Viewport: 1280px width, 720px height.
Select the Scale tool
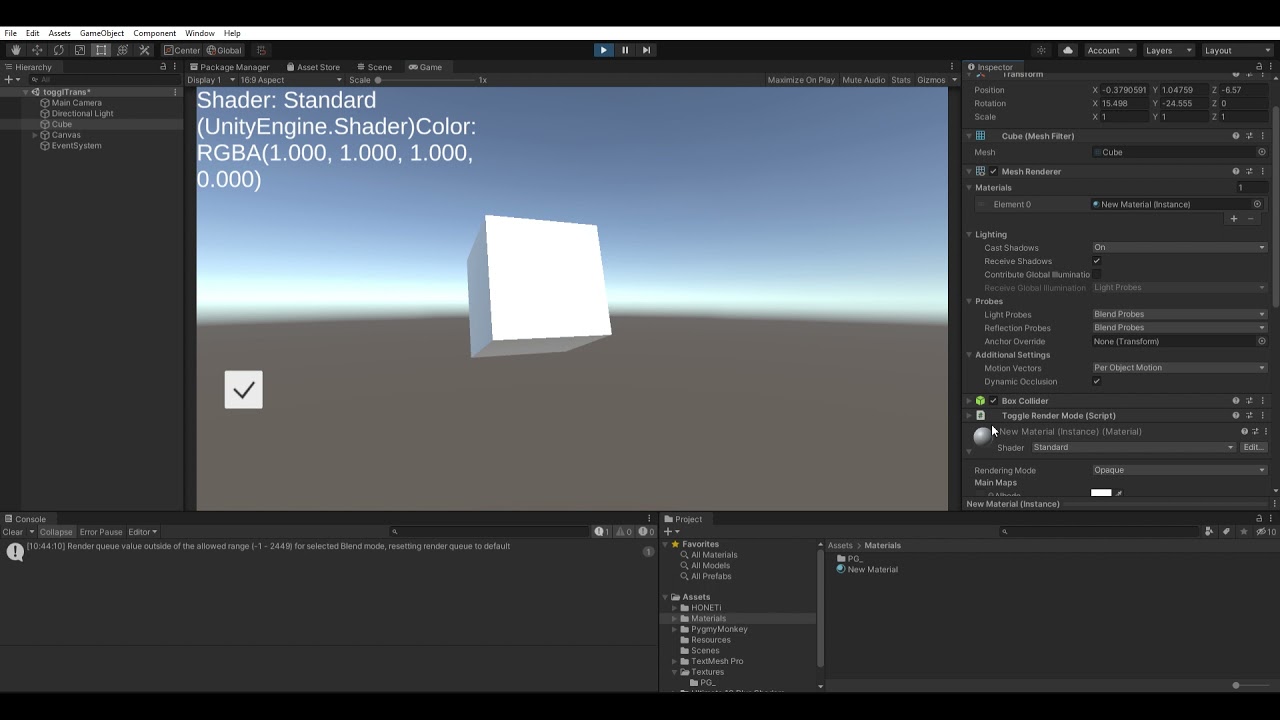(x=80, y=50)
